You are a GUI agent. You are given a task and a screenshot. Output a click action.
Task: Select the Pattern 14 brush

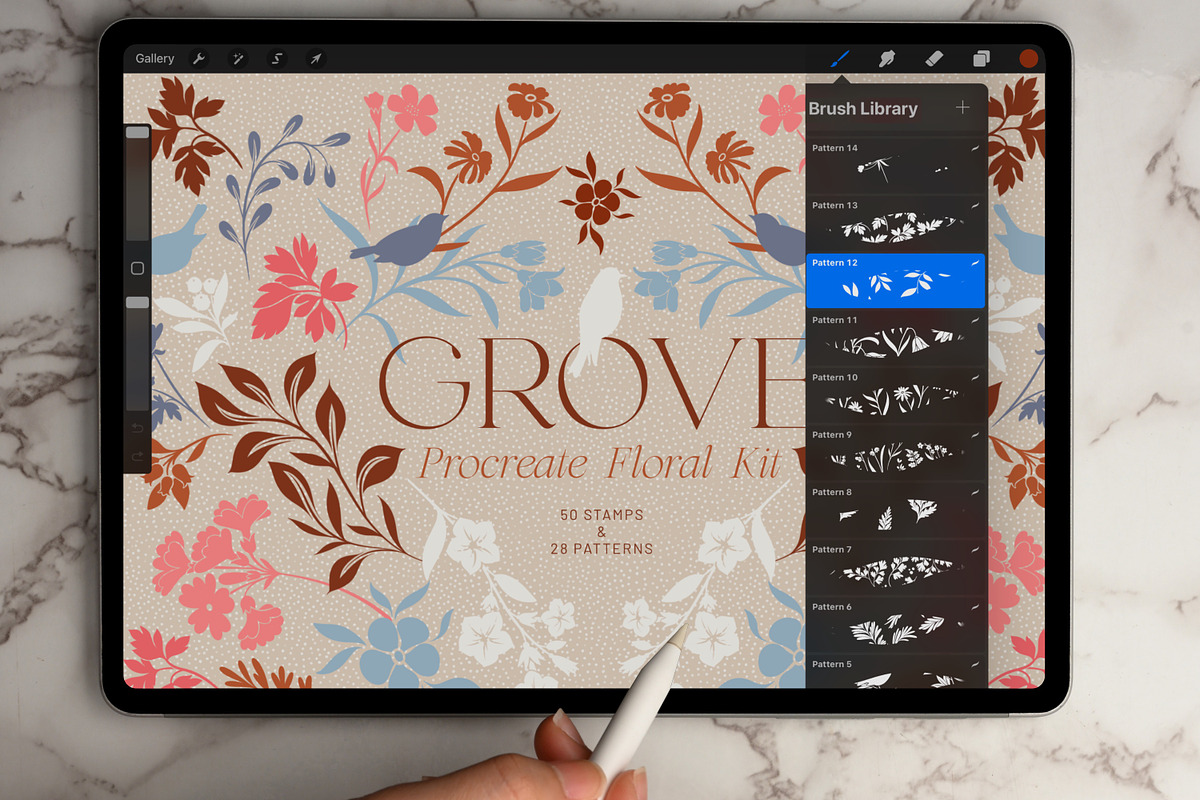[x=896, y=166]
